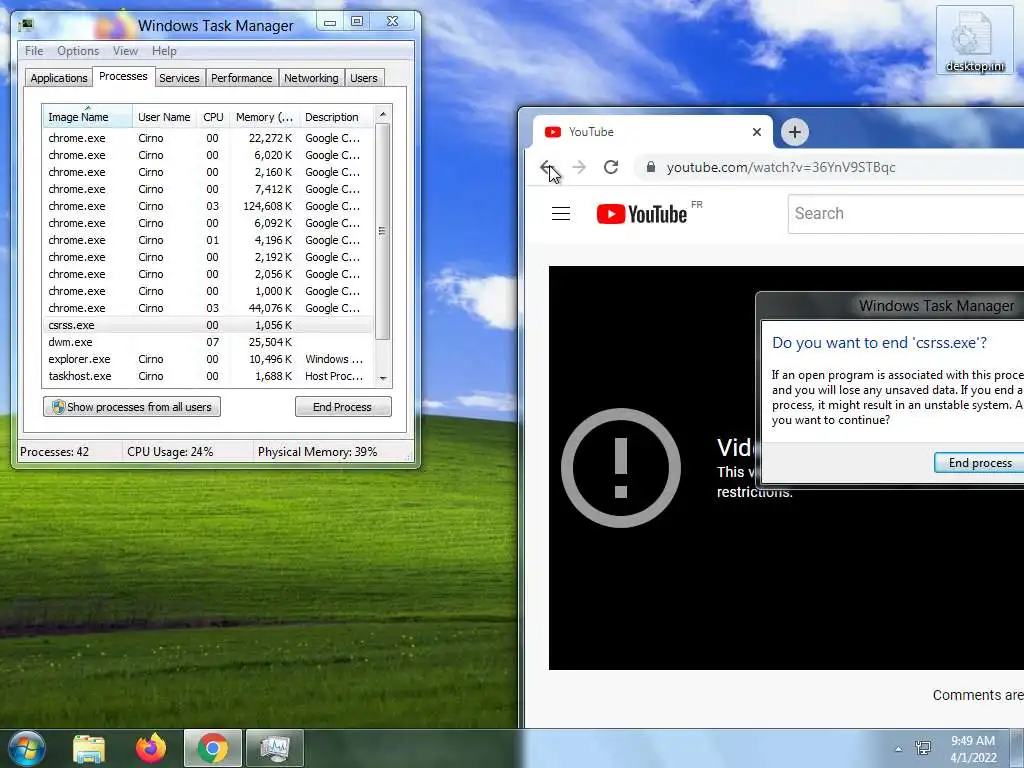Confirm End process in dialog
Viewport: 1024px width, 768px height.
click(979, 462)
